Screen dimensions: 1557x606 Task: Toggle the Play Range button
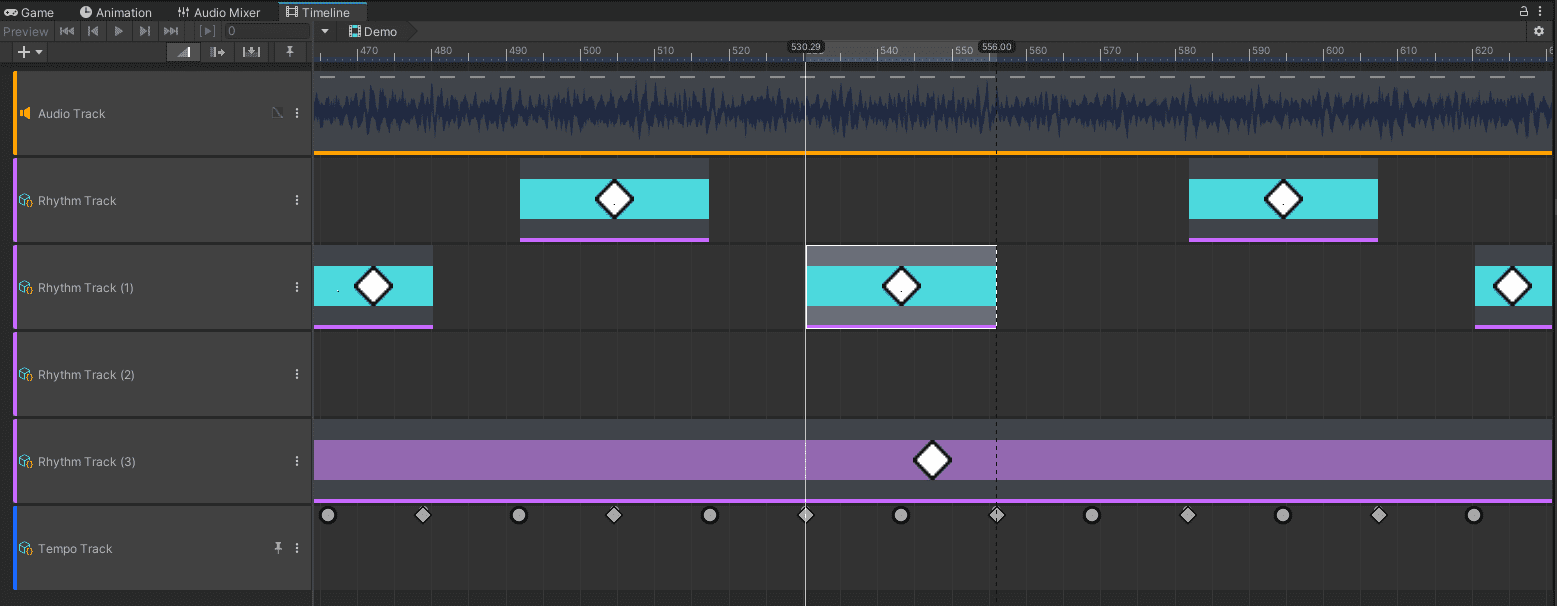(206, 31)
